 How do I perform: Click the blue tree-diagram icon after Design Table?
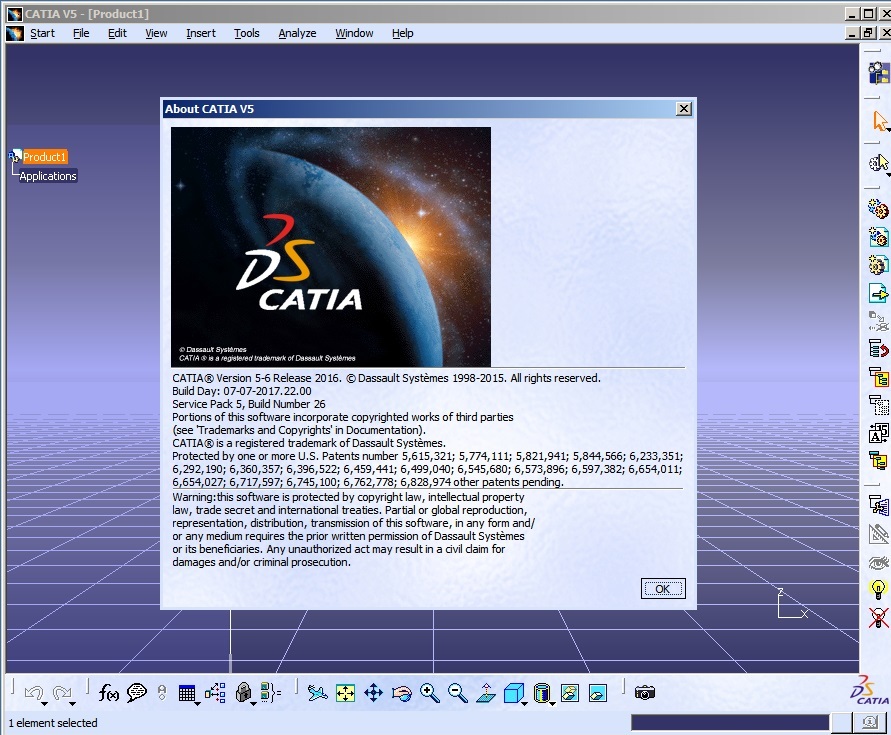pyautogui.click(x=215, y=692)
